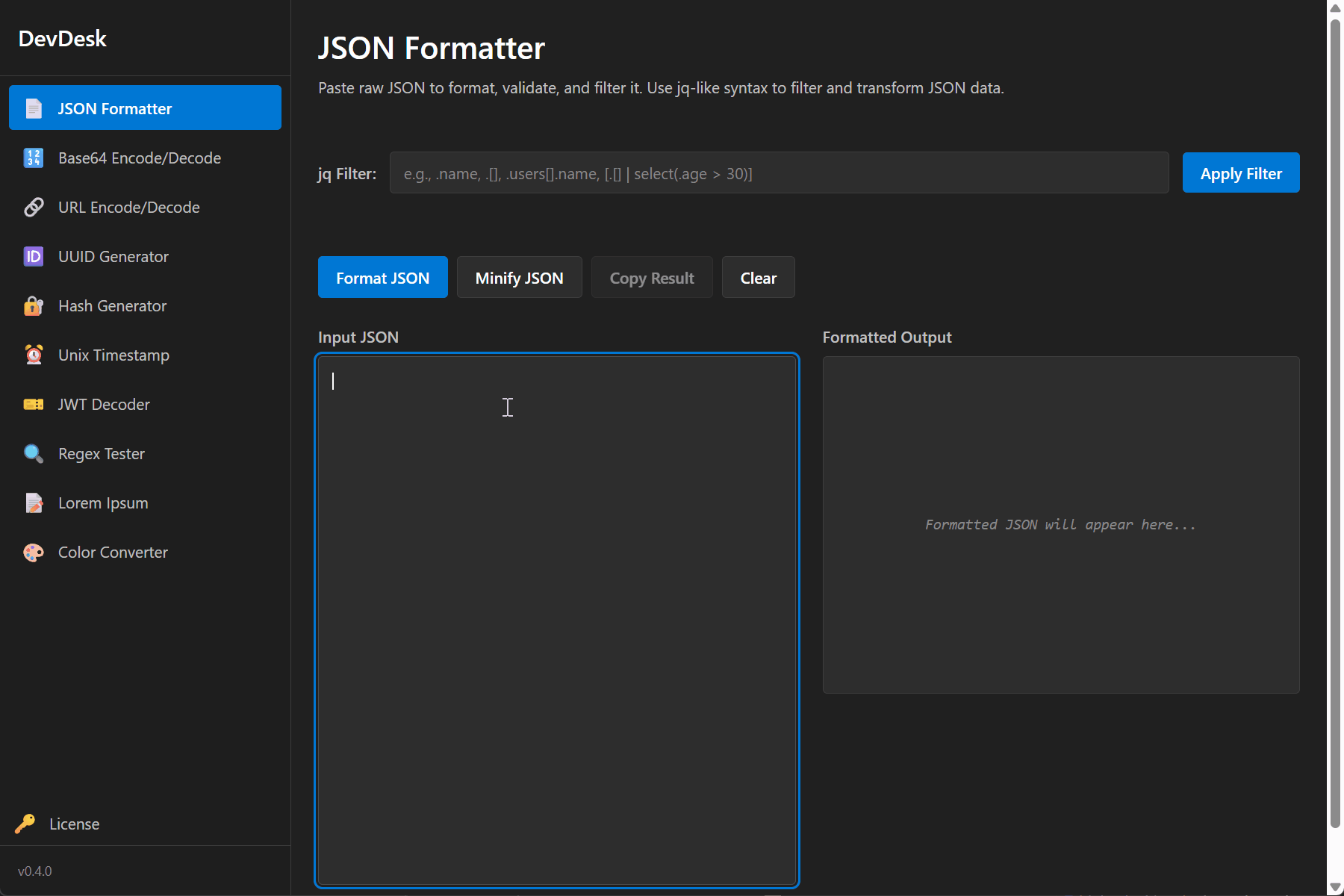This screenshot has height=896, width=1344.
Task: Click the scrollbar down arrow
Action: click(1335, 886)
